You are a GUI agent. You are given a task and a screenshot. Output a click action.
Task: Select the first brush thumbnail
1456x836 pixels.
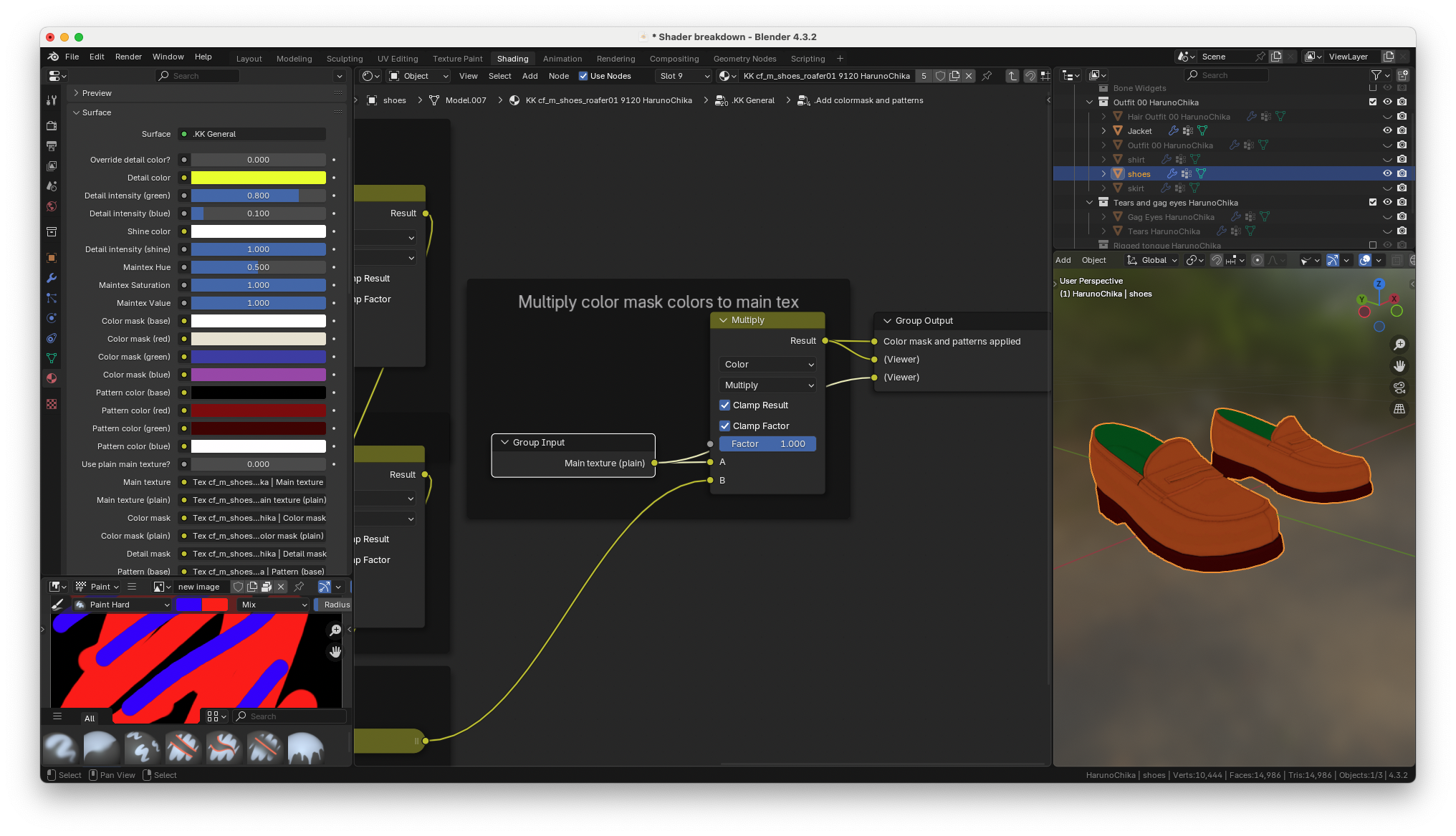[x=61, y=748]
